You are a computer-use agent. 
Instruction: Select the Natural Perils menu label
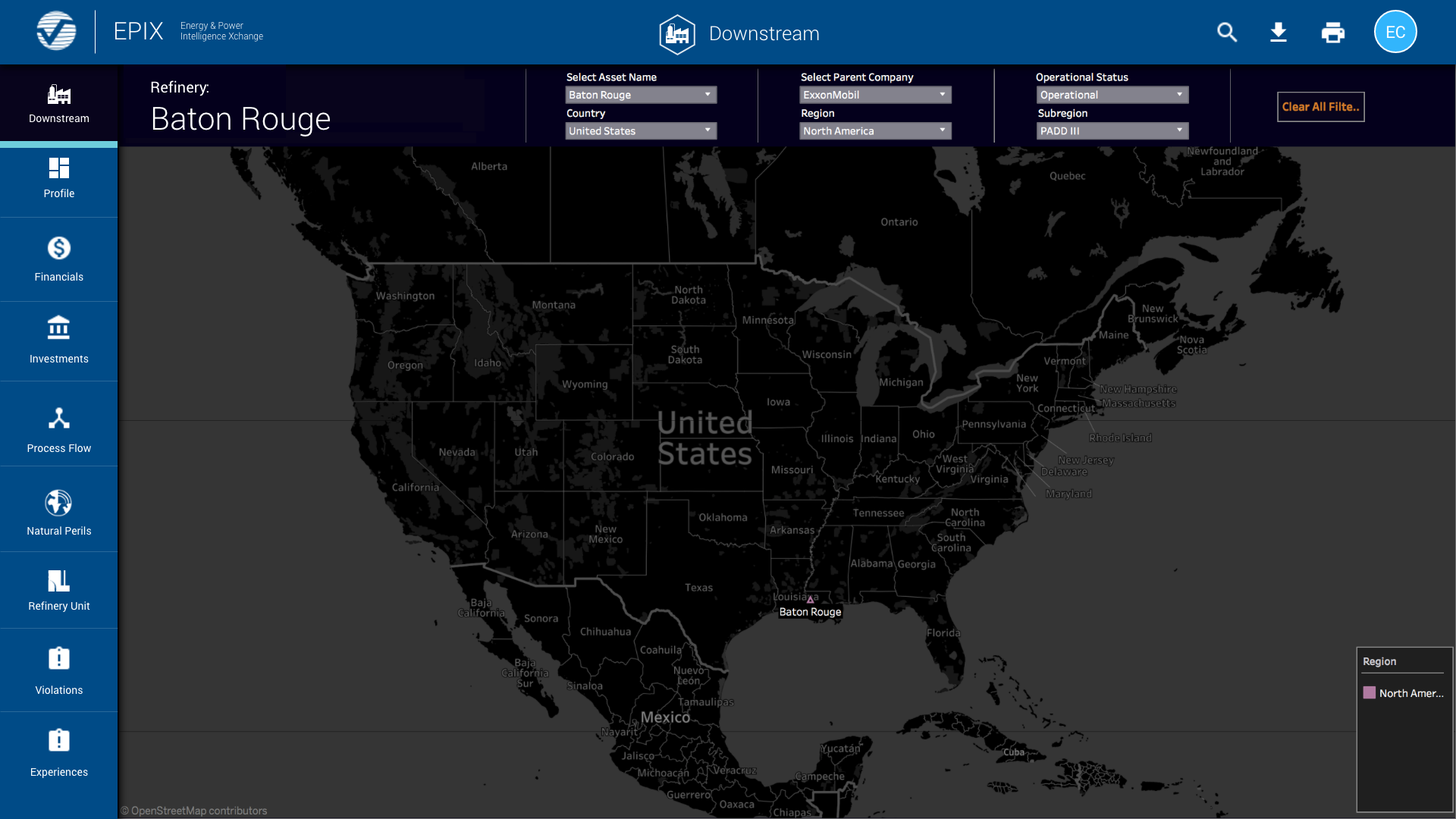click(x=59, y=531)
